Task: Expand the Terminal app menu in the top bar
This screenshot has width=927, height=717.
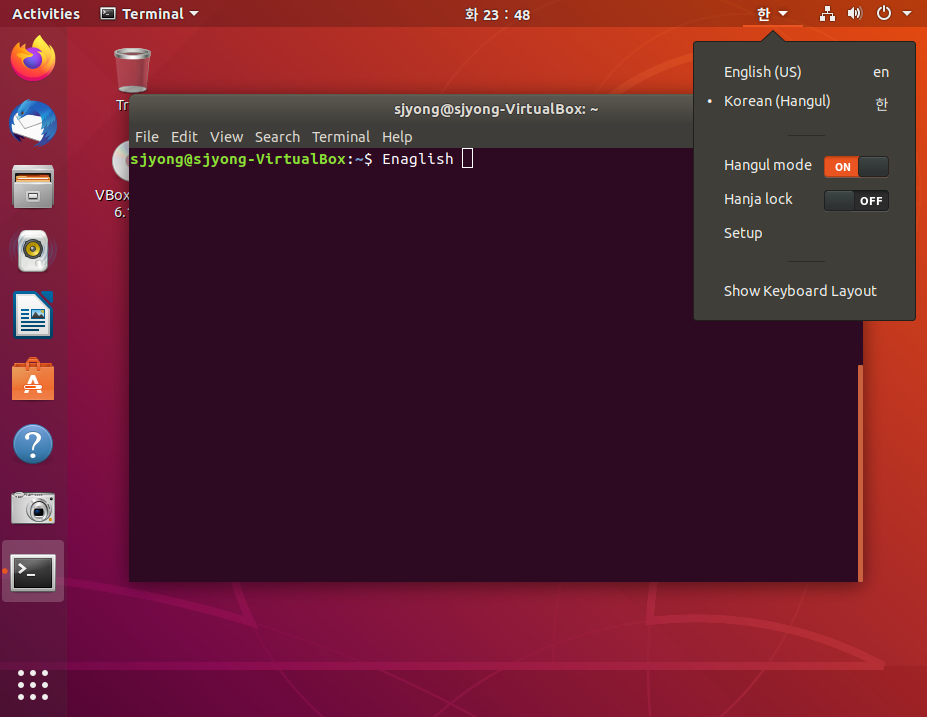Action: pyautogui.click(x=149, y=14)
